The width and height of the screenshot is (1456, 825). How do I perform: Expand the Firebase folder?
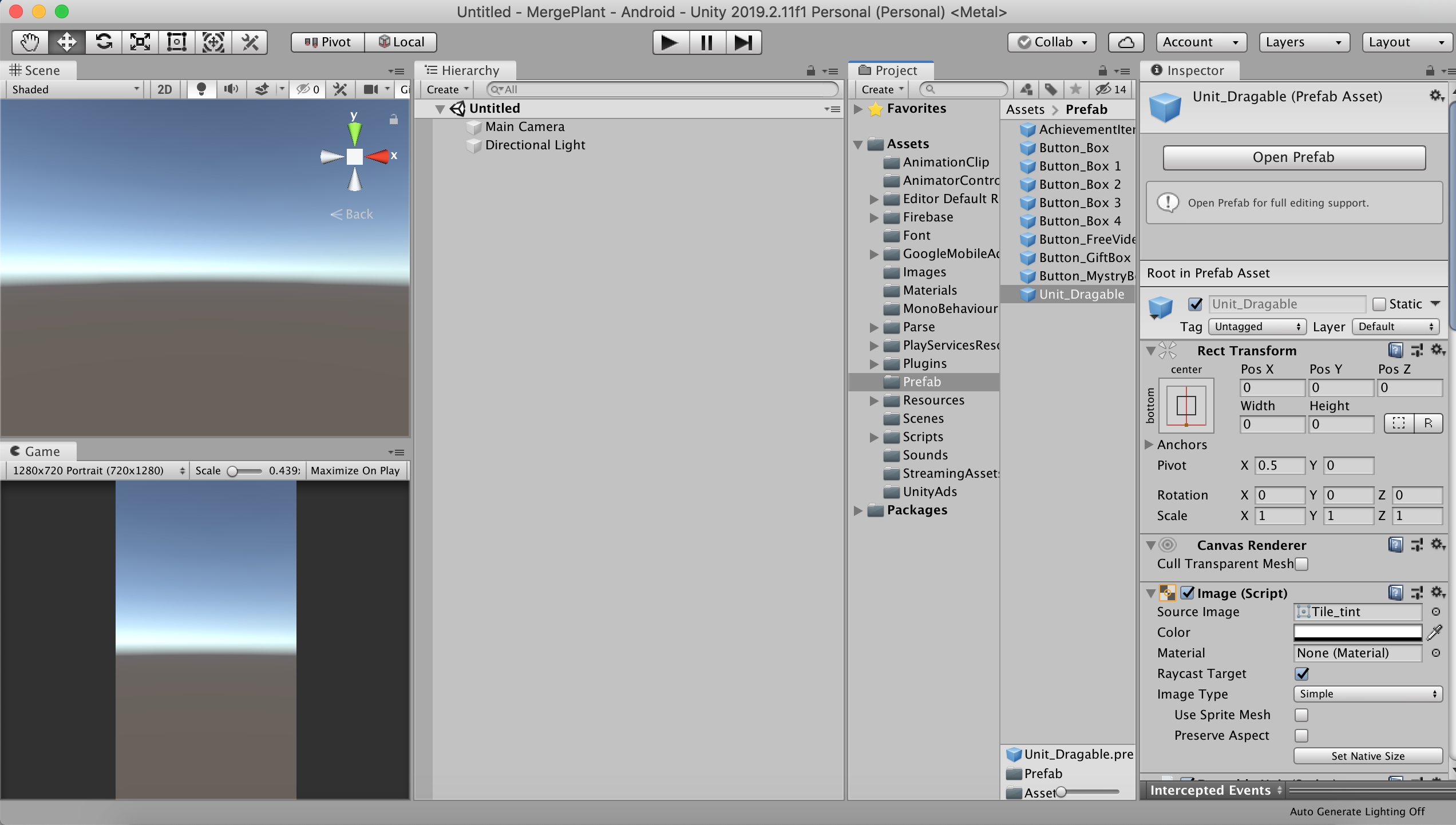[873, 217]
